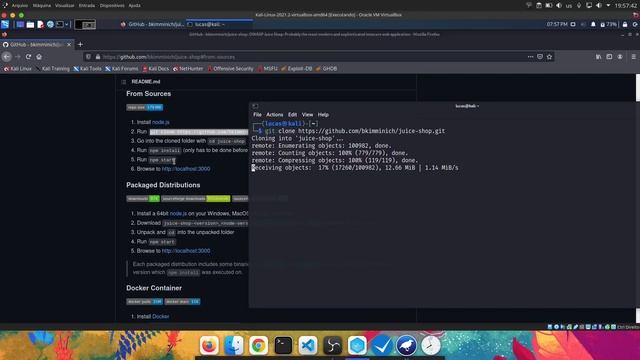Viewport: 640px width, 360px height.
Task: Open OBS Studio from the dock
Action: pyautogui.click(x=332, y=345)
